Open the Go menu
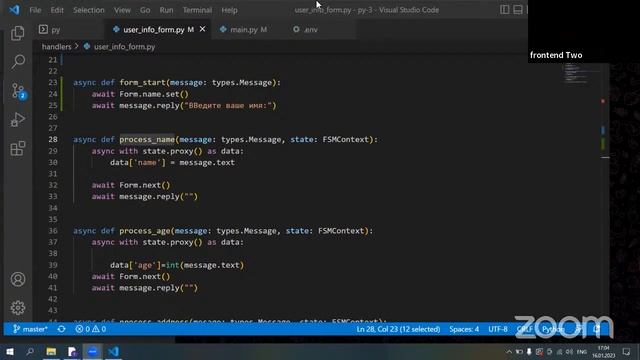 145,10
